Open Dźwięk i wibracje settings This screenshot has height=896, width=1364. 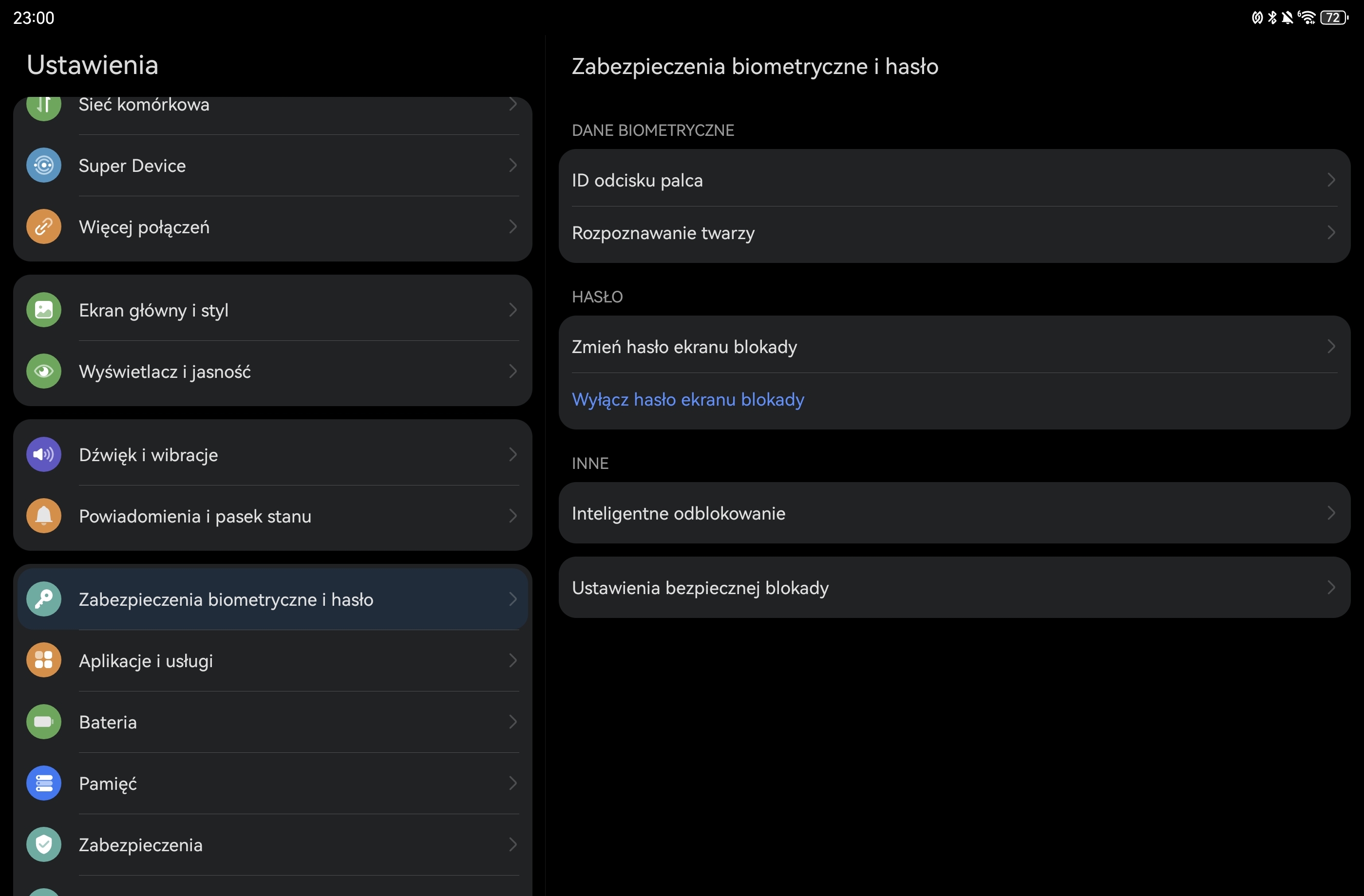(x=273, y=454)
